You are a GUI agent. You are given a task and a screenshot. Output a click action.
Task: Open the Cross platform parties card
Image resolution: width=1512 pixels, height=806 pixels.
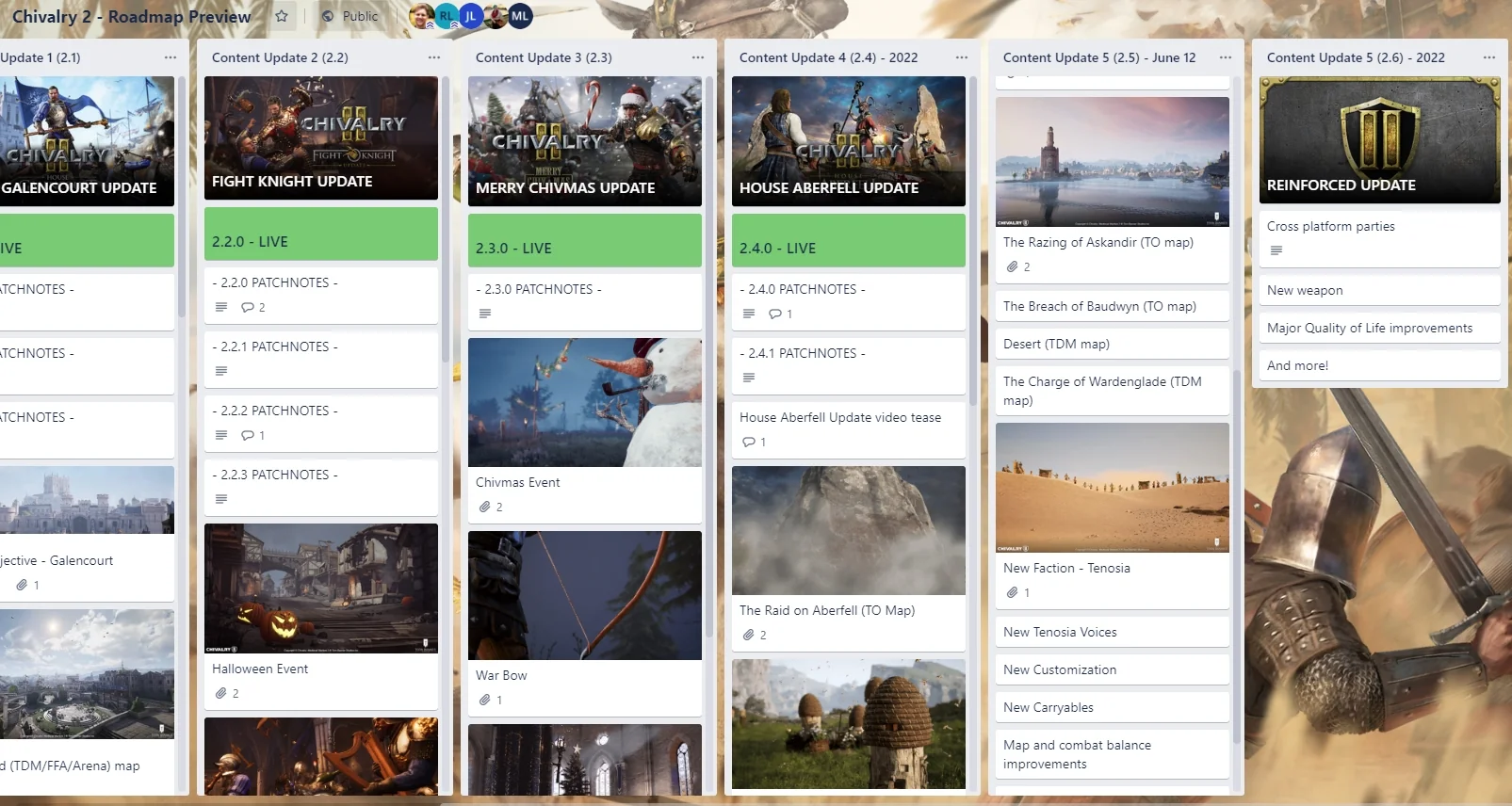pyautogui.click(x=1380, y=238)
